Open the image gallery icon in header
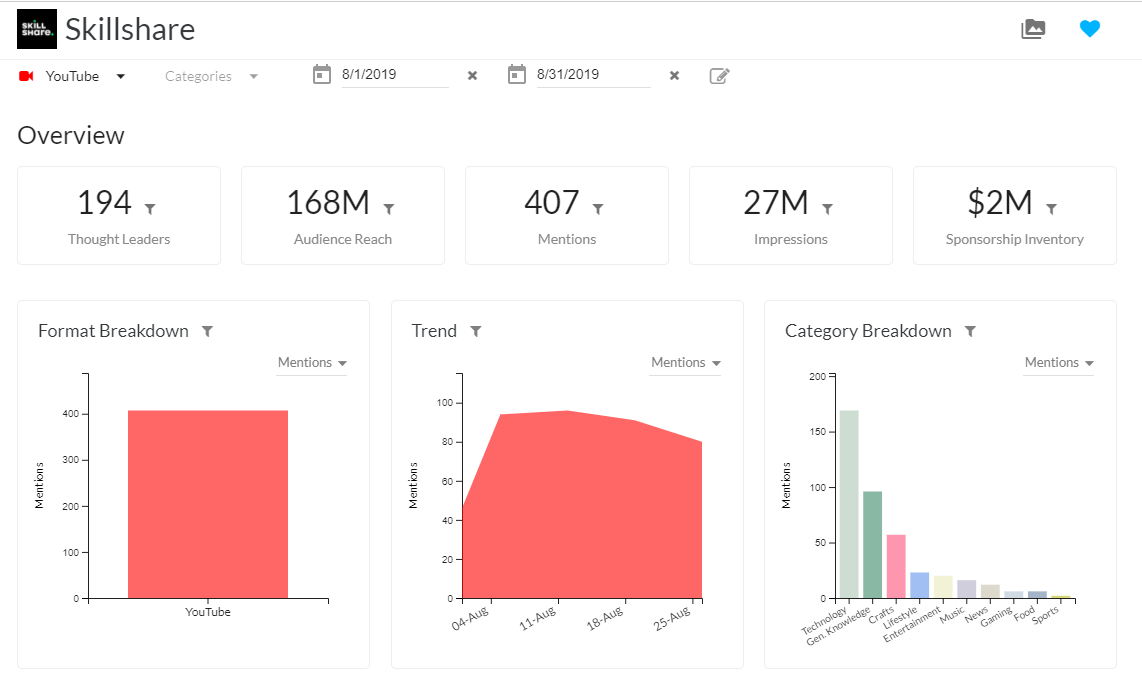 click(1033, 29)
